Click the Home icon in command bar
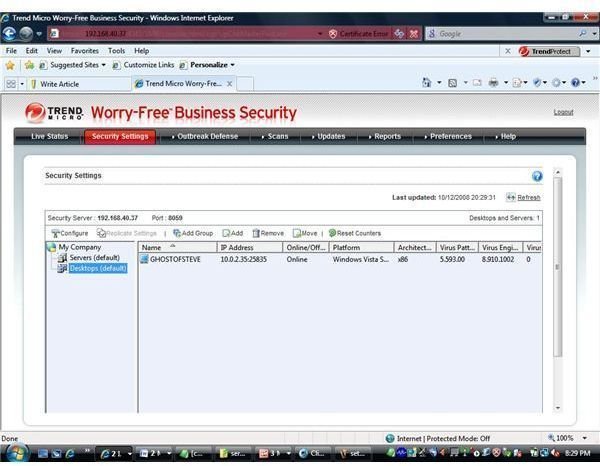The width and height of the screenshot is (600, 466). click(427, 82)
